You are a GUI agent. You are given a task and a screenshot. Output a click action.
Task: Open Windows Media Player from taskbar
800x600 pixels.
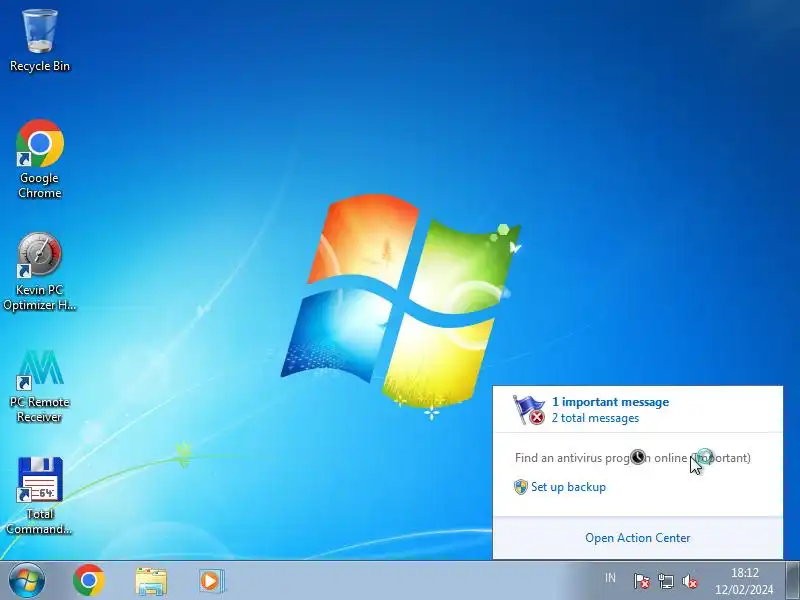(x=211, y=581)
